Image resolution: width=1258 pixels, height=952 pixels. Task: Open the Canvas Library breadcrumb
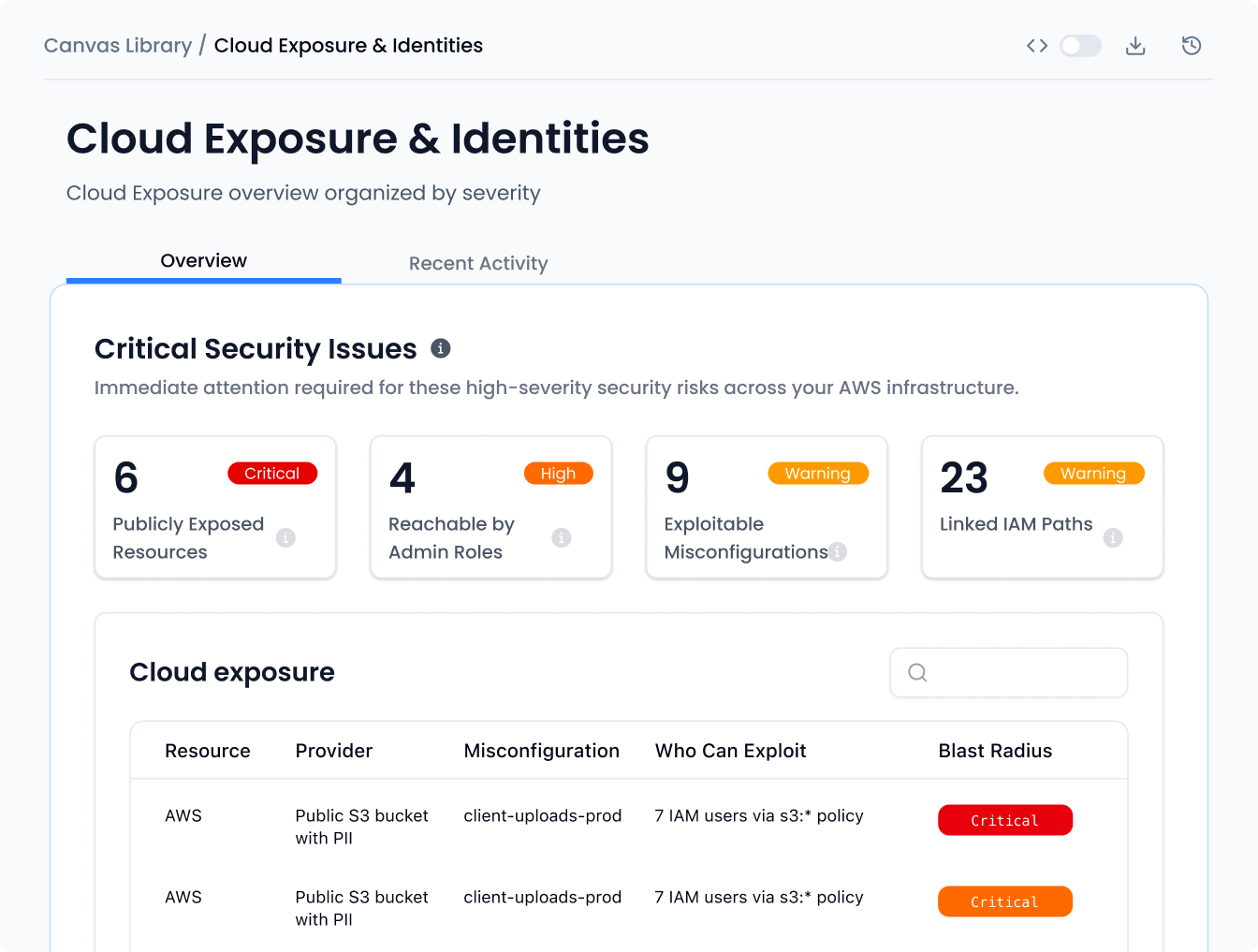[117, 45]
